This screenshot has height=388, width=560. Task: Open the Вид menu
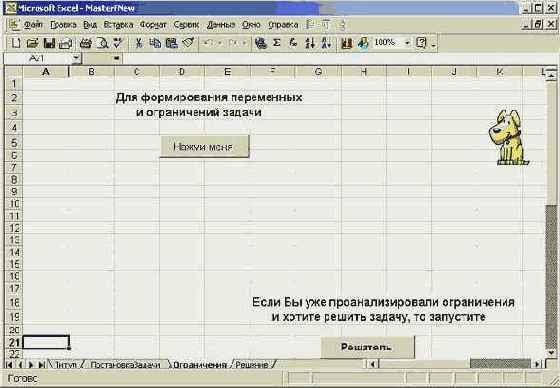90,25
